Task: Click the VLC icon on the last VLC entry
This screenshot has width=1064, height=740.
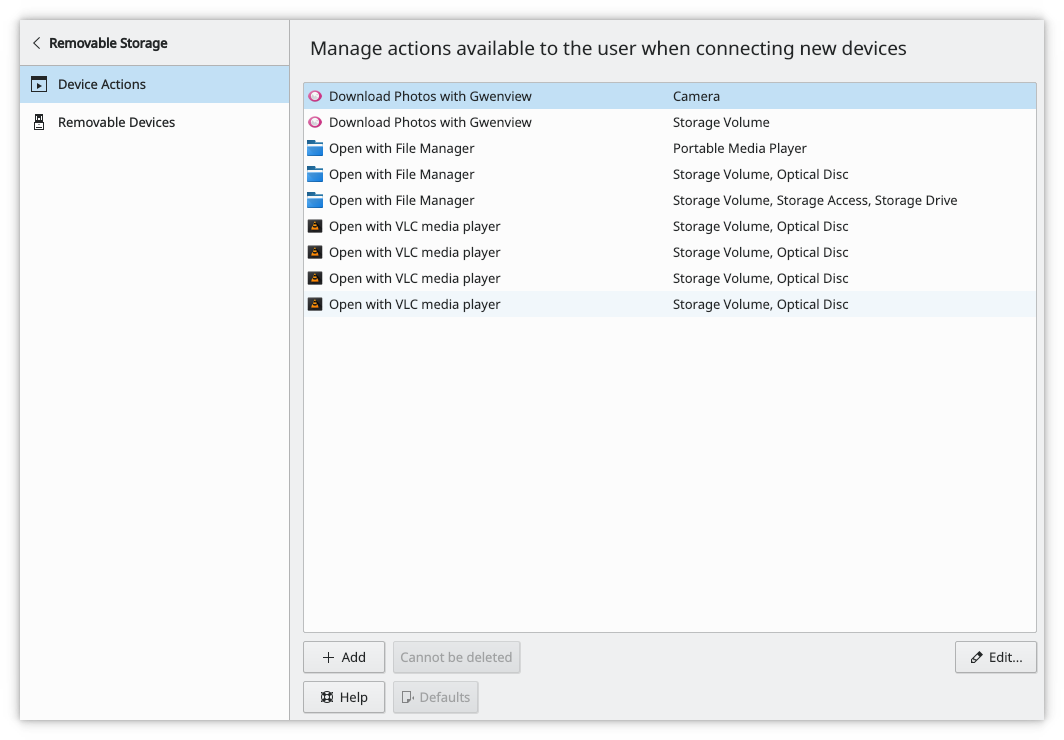Action: click(313, 304)
